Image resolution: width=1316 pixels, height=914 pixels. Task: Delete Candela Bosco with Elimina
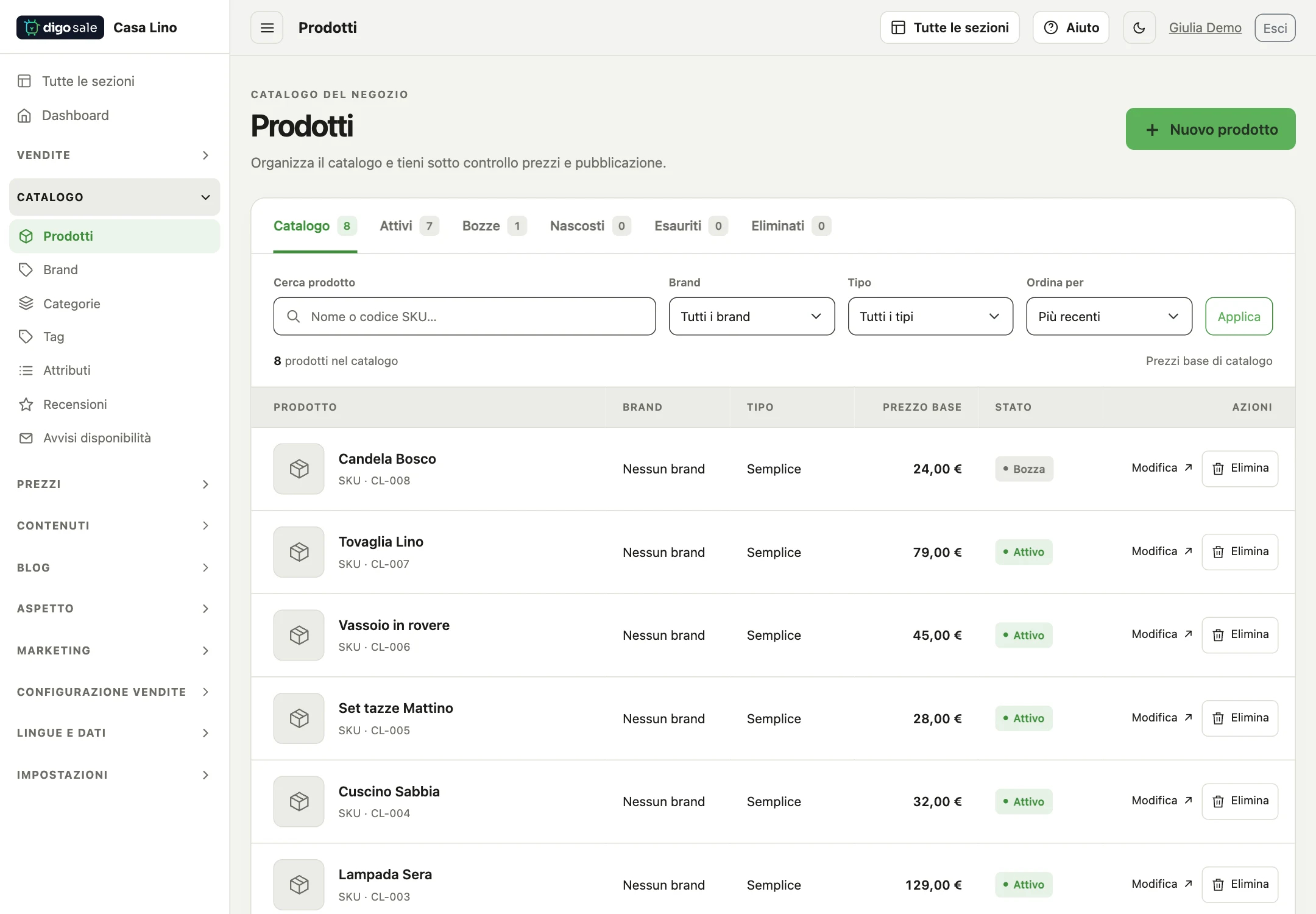coord(1240,469)
